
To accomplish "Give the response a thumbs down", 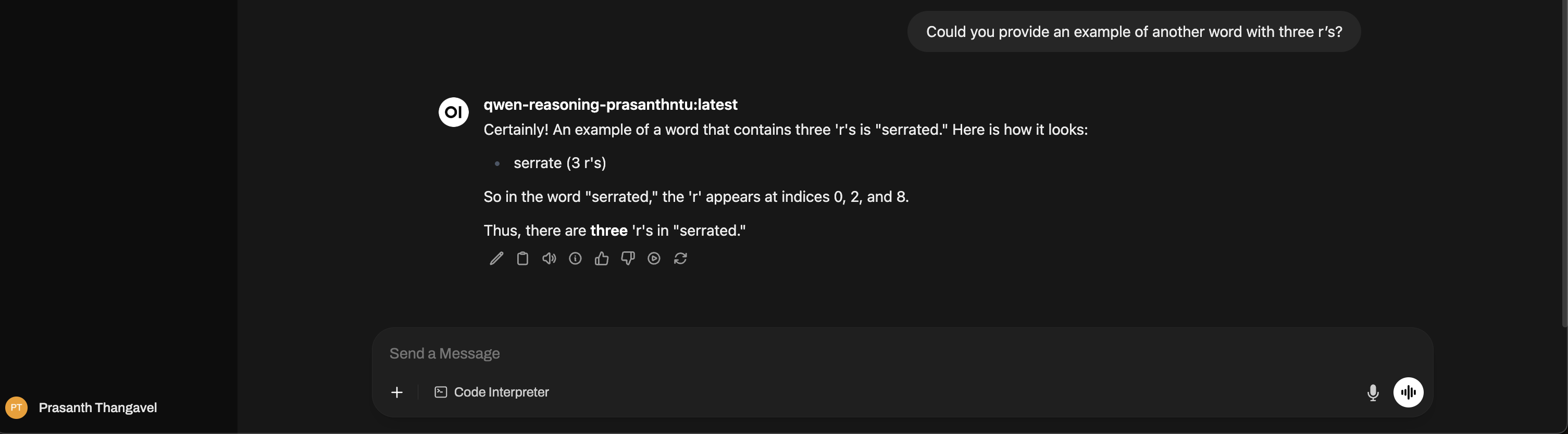I will pos(628,258).
